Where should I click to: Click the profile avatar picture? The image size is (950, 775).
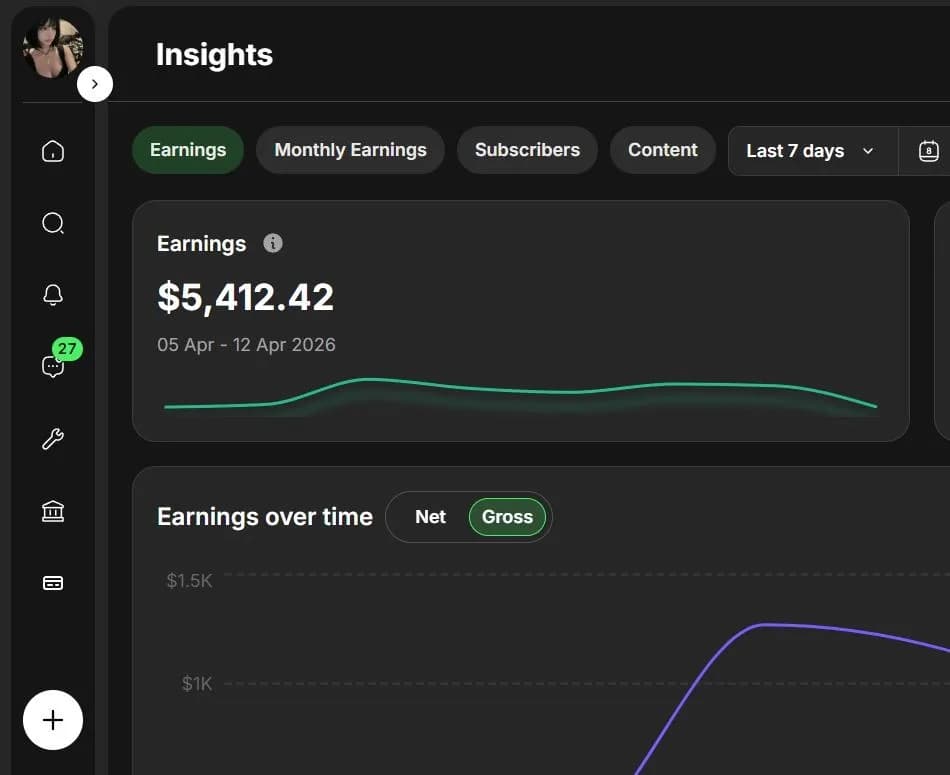52,48
